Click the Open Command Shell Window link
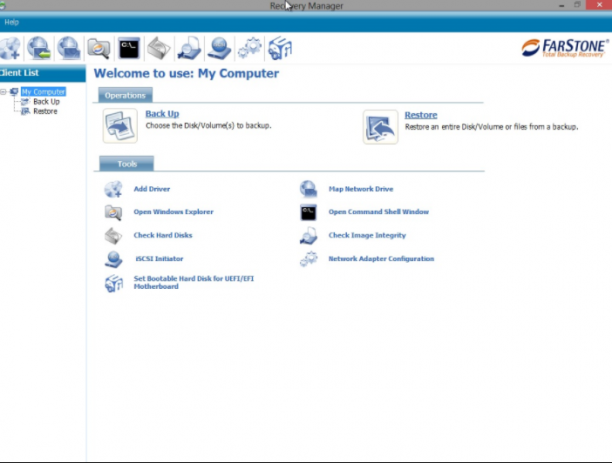This screenshot has height=463, width=612. [x=379, y=212]
